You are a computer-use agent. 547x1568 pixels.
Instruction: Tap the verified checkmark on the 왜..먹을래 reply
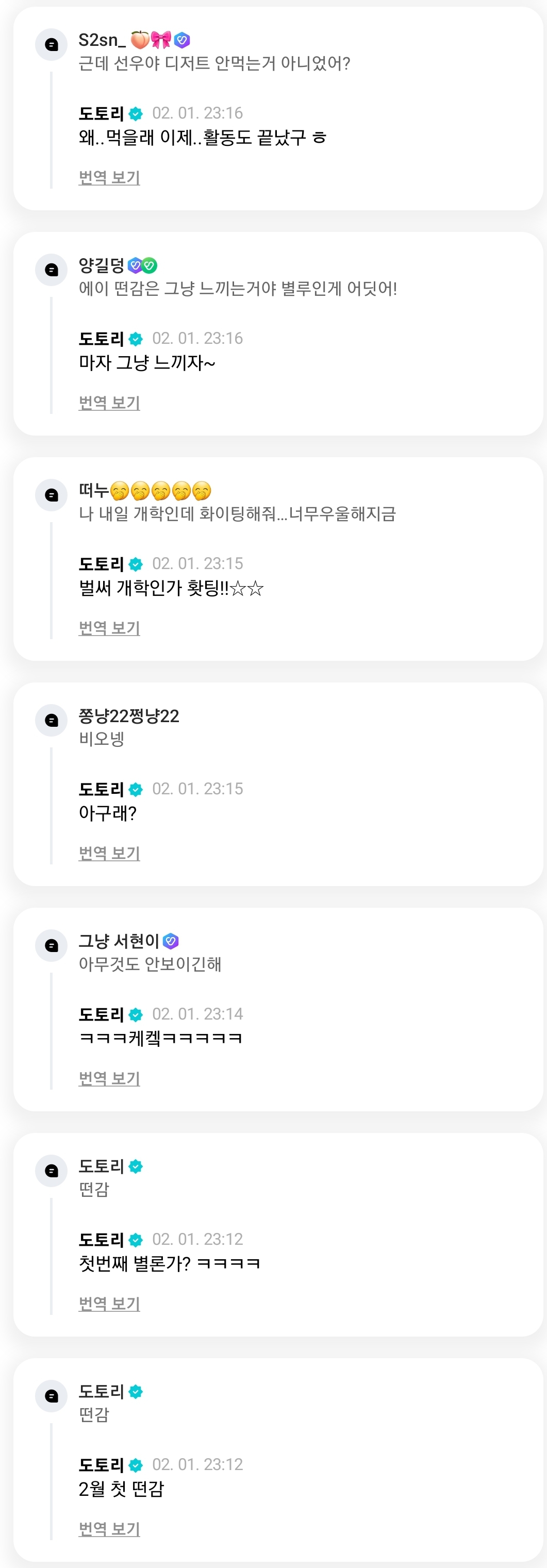136,114
